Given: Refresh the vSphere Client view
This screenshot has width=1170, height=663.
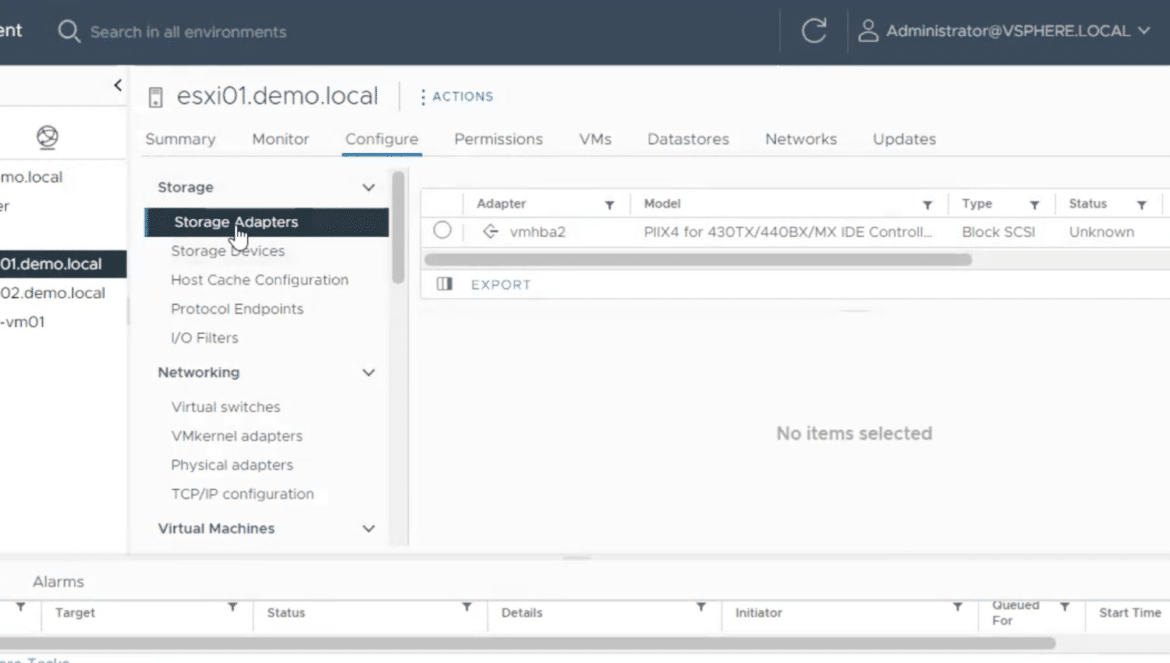Looking at the screenshot, I should (x=814, y=31).
